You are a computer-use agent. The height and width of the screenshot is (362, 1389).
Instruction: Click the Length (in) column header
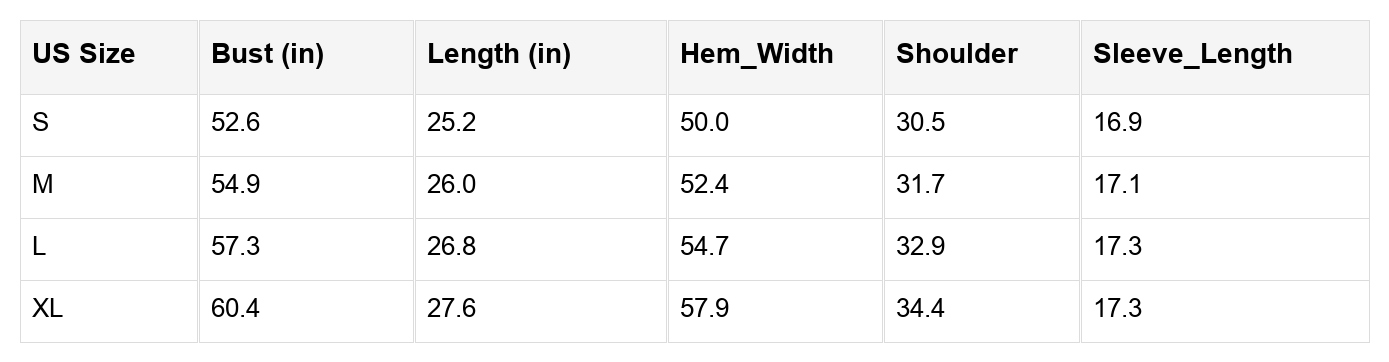541,57
